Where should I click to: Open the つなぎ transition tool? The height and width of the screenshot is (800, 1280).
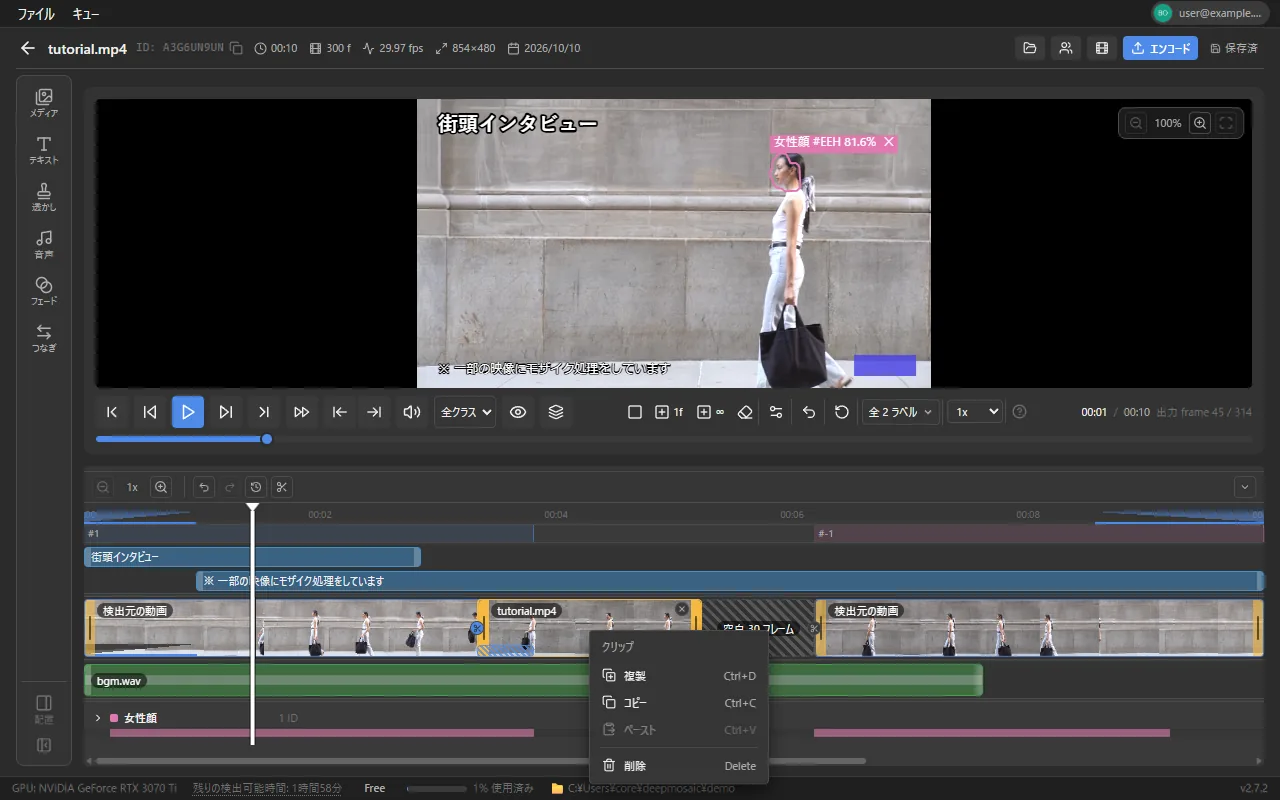point(44,339)
